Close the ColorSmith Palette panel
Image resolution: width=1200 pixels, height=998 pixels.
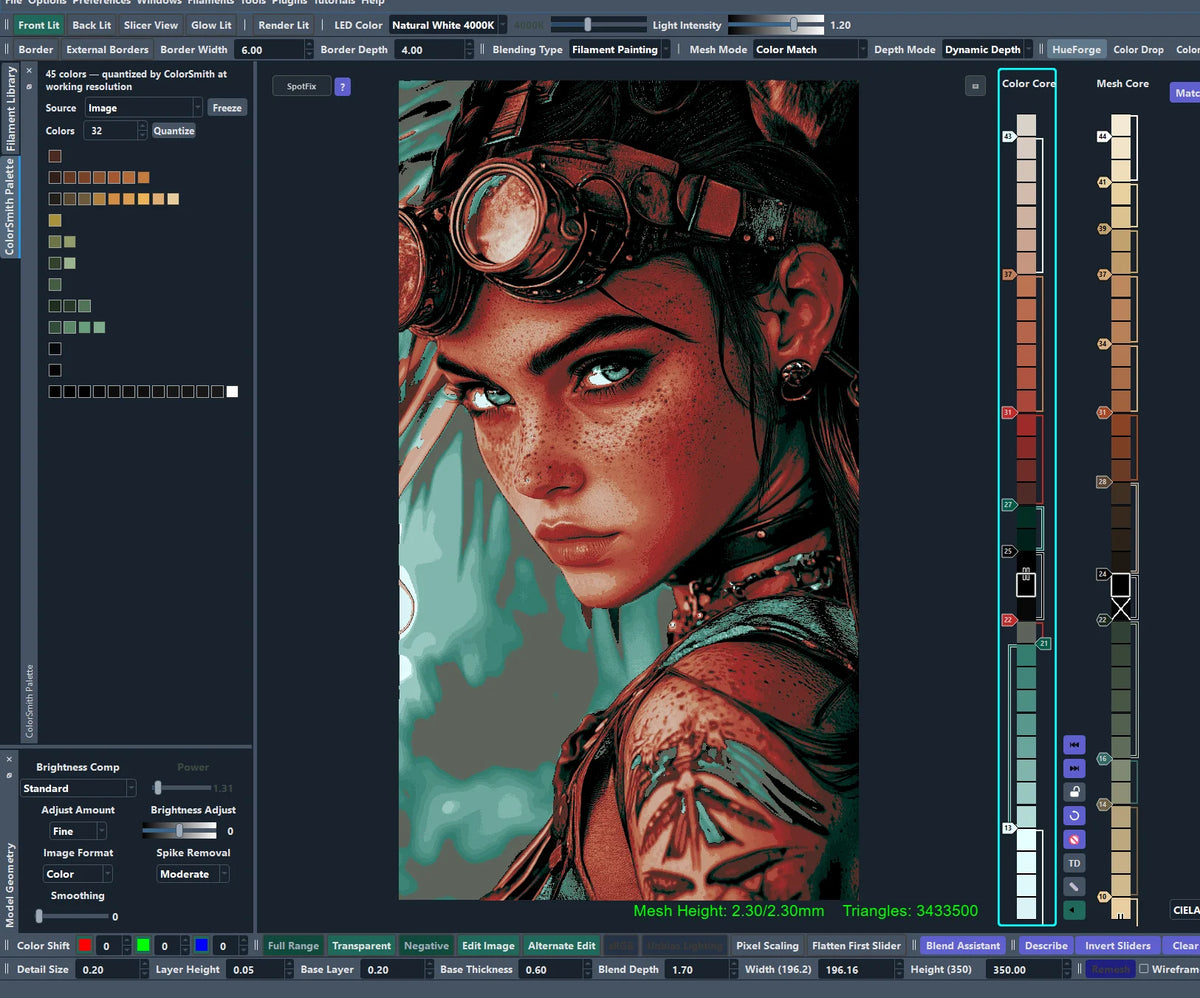click(28, 71)
